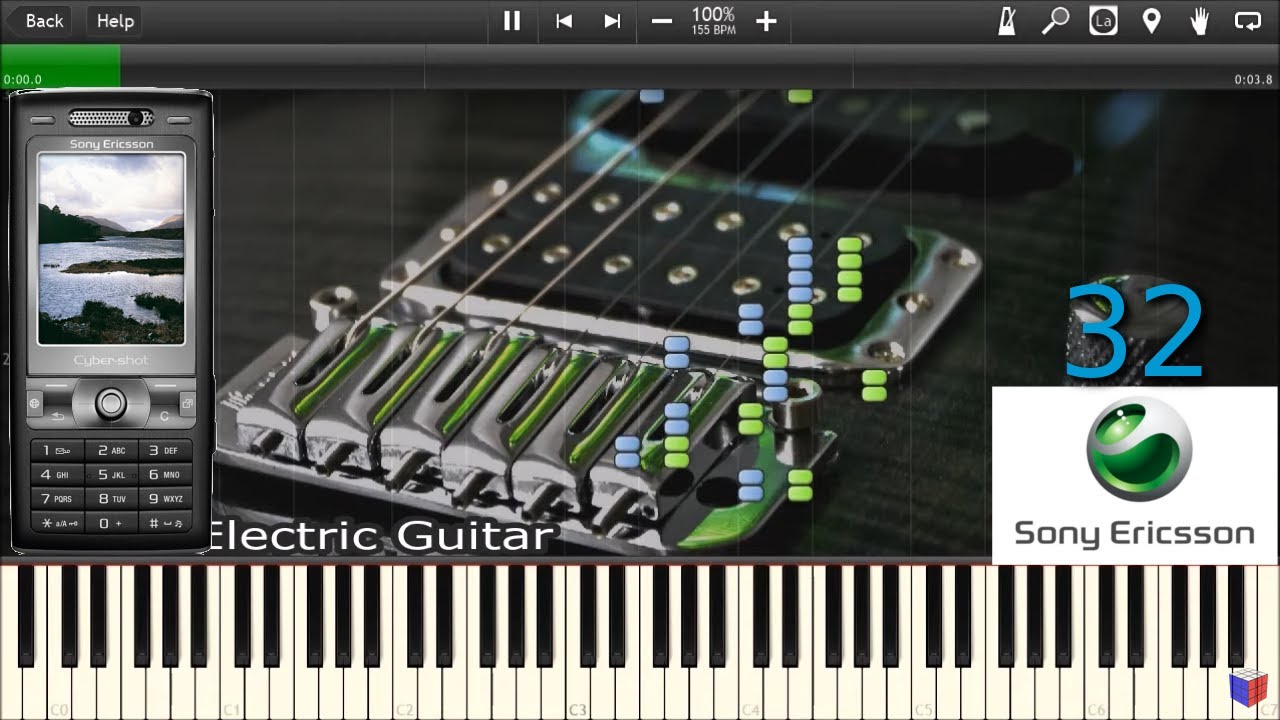Screen dimensions: 1280x720
Task: Click the Rubik's cube icon
Action: pos(1249,690)
